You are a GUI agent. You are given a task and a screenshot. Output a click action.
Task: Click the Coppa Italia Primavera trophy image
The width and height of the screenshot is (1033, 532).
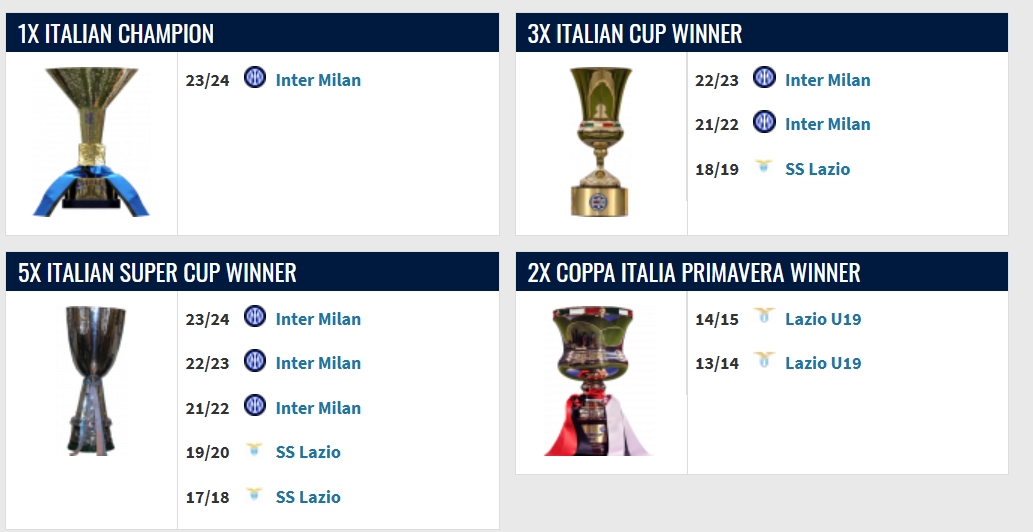pos(600,380)
